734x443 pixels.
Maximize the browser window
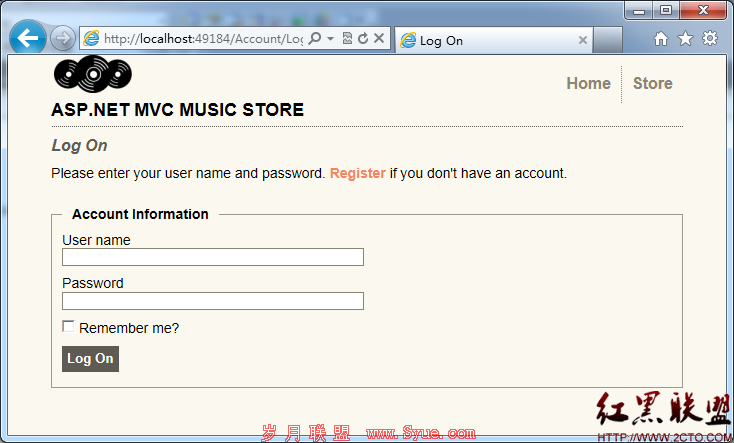pyautogui.click(x=666, y=11)
